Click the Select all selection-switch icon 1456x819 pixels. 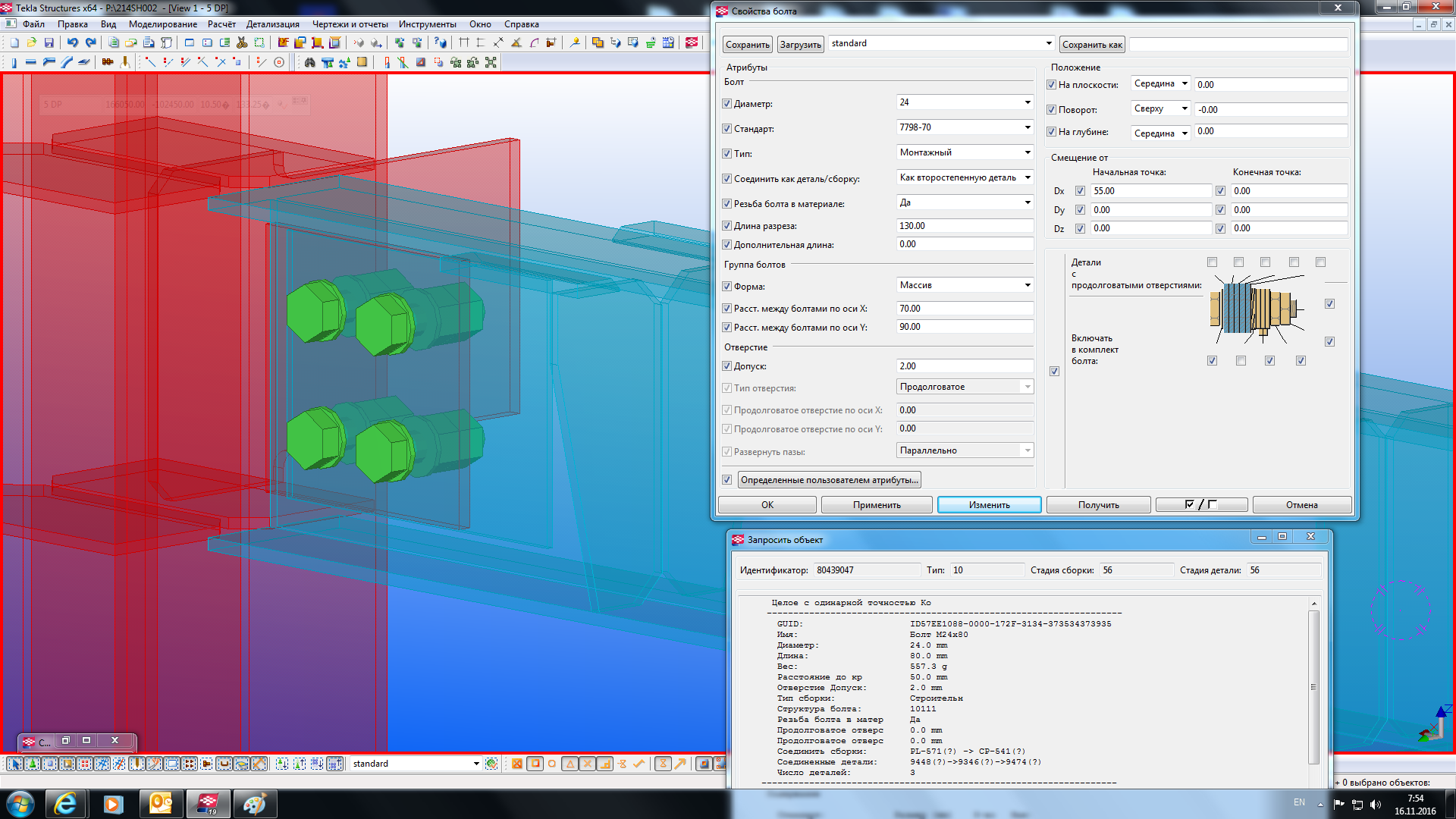pos(15,764)
